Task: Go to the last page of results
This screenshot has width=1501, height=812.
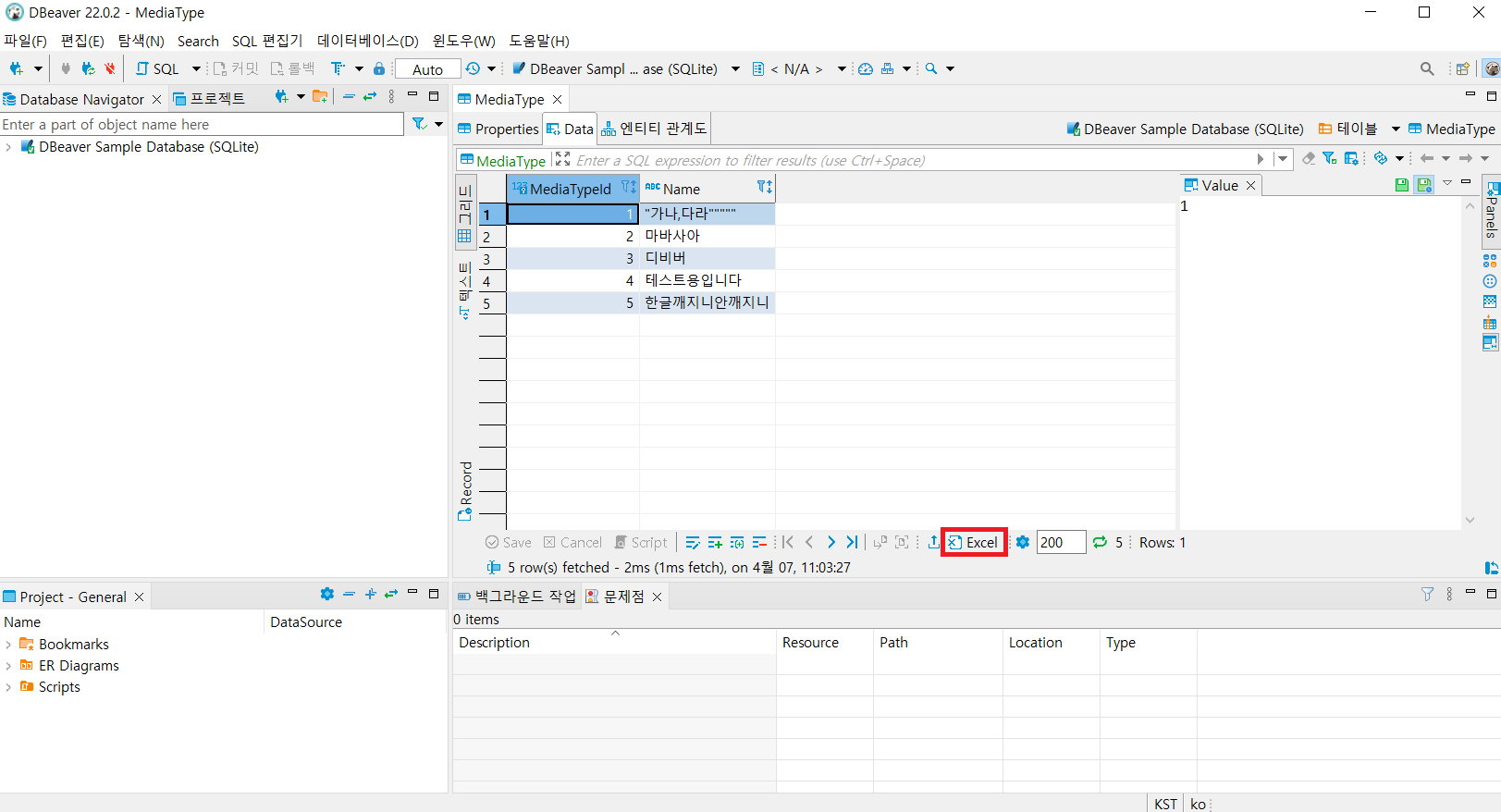Action: click(852, 543)
